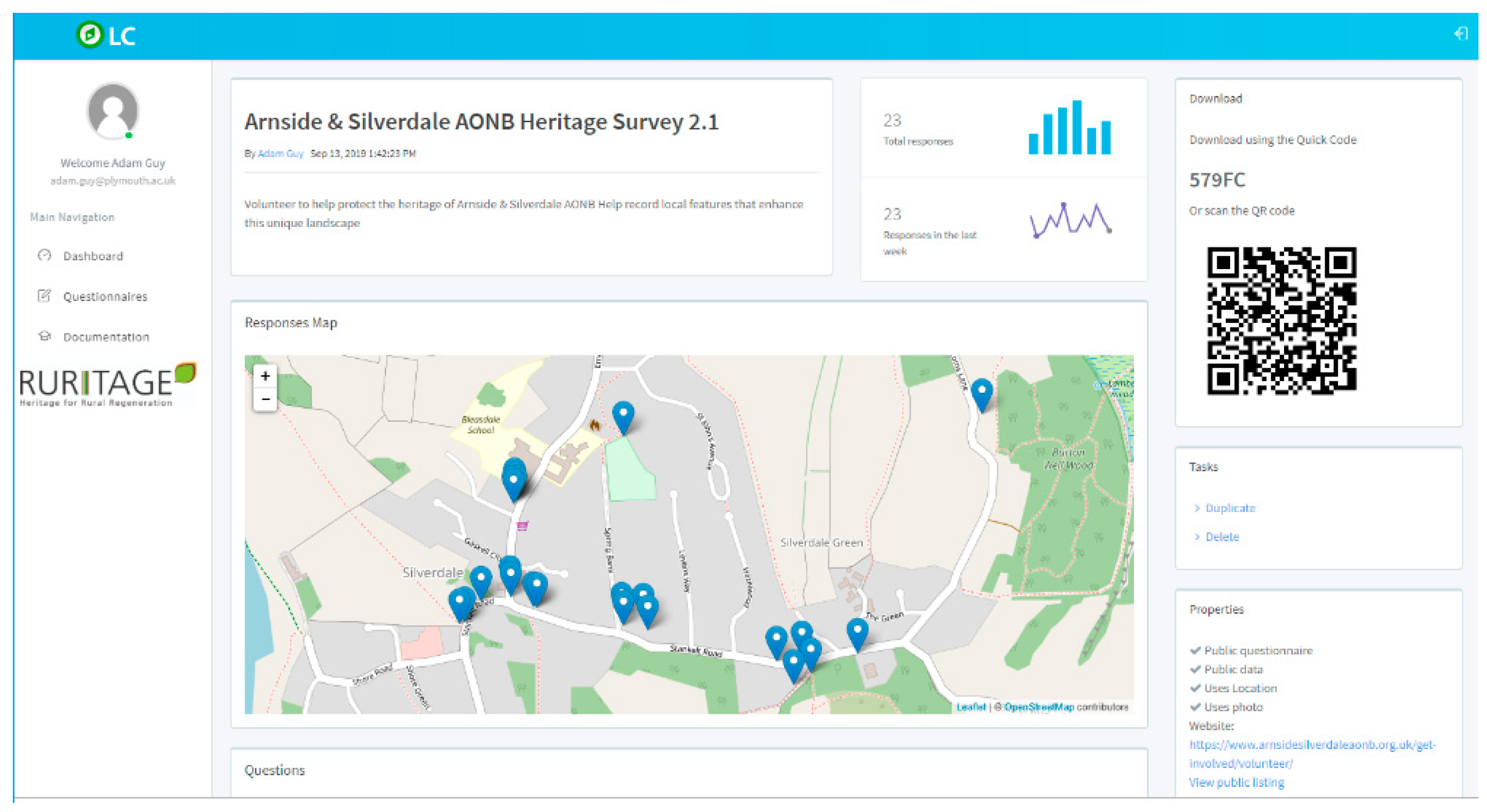The height and width of the screenshot is (812, 1487).
Task: Click the logout icon in top bar
Action: tap(1460, 34)
